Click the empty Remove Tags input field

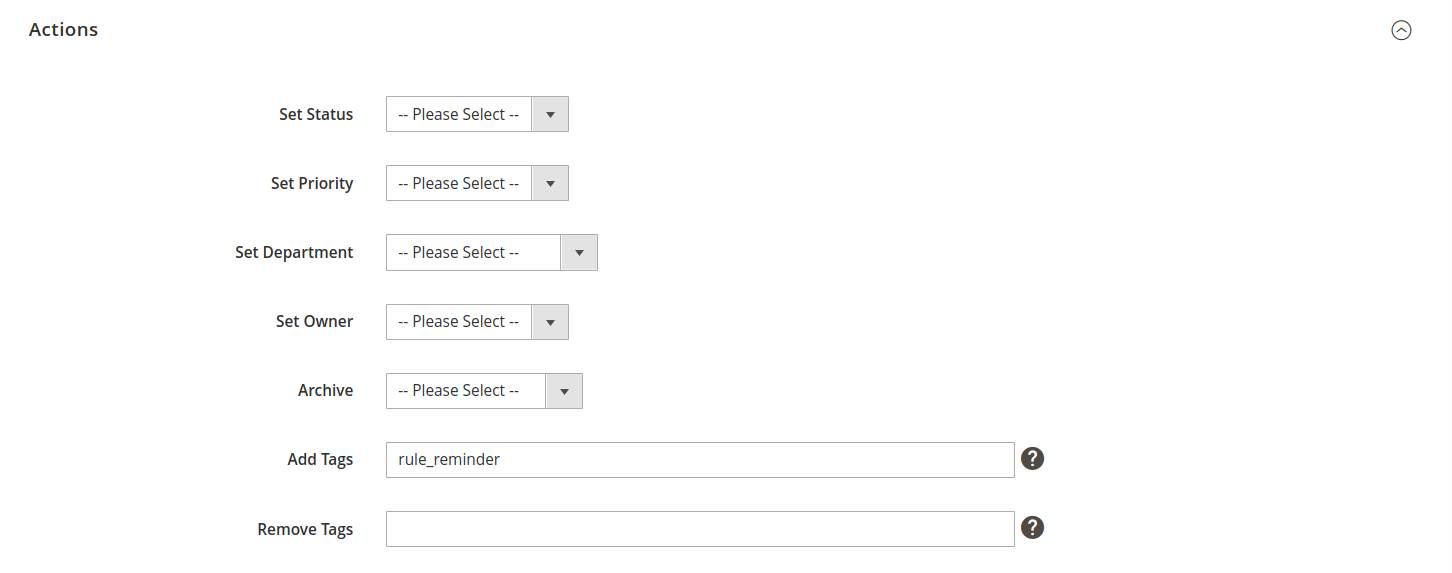coord(700,528)
